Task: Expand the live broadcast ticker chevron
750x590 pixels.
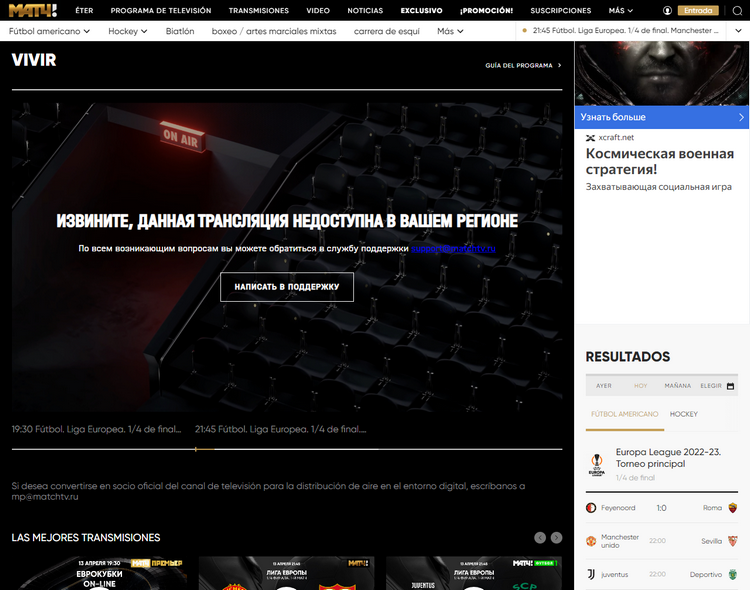Action: point(739,31)
